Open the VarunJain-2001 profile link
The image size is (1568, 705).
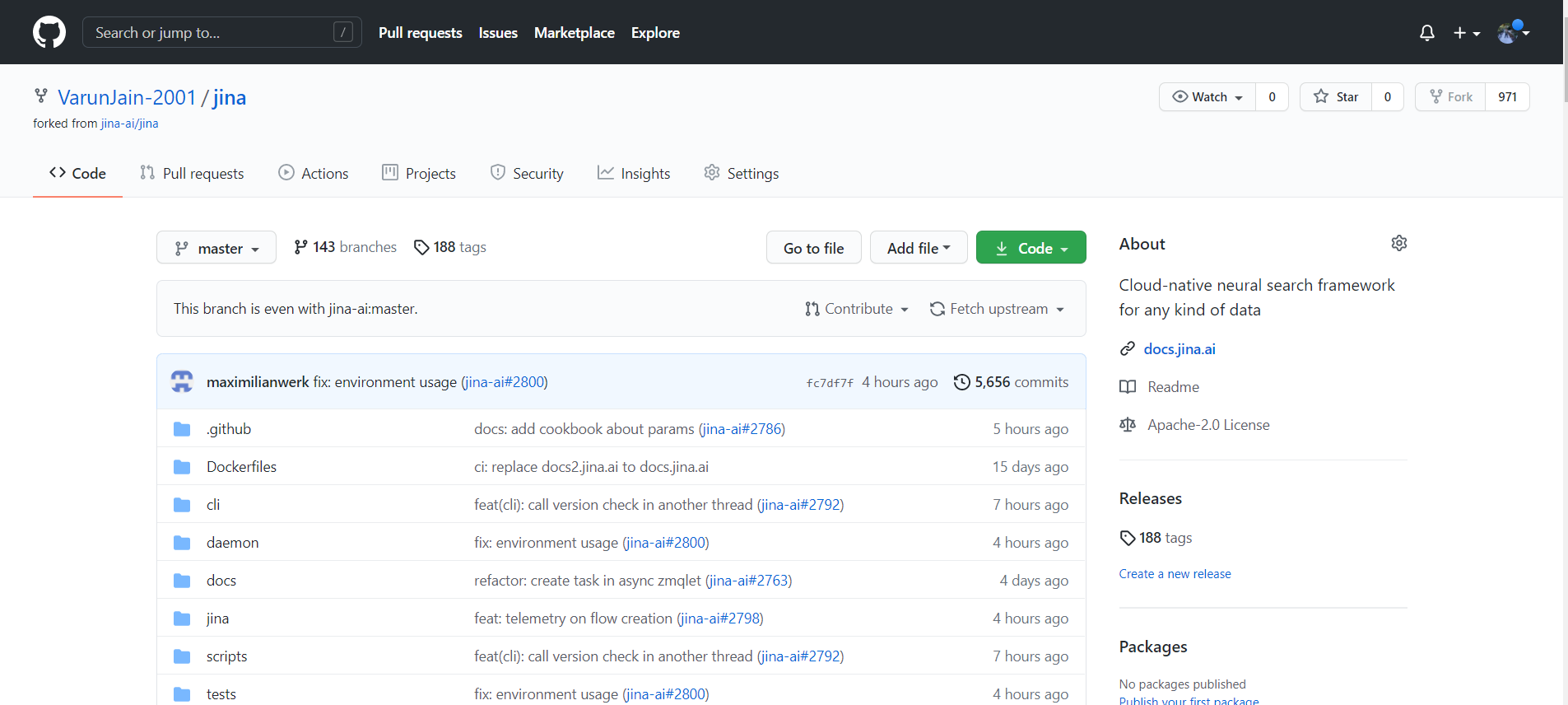click(x=127, y=97)
